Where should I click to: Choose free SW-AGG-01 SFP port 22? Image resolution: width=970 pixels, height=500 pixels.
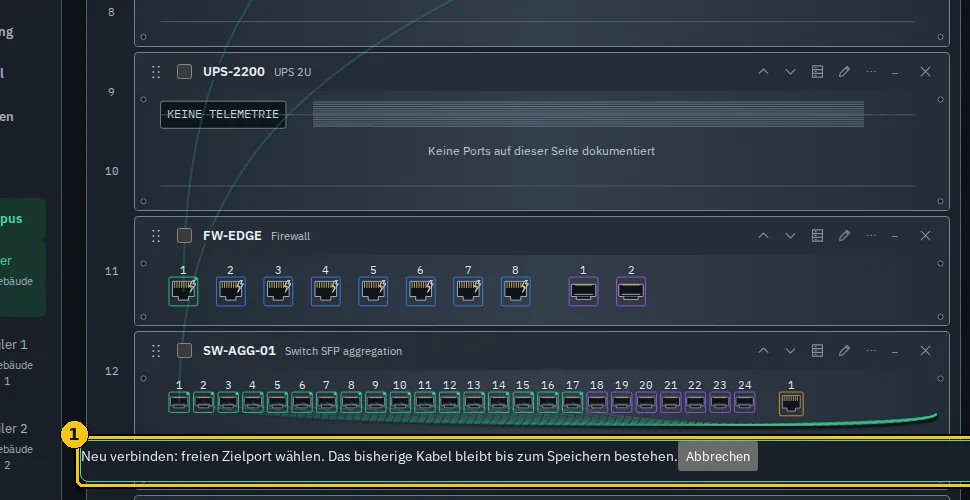click(x=695, y=402)
